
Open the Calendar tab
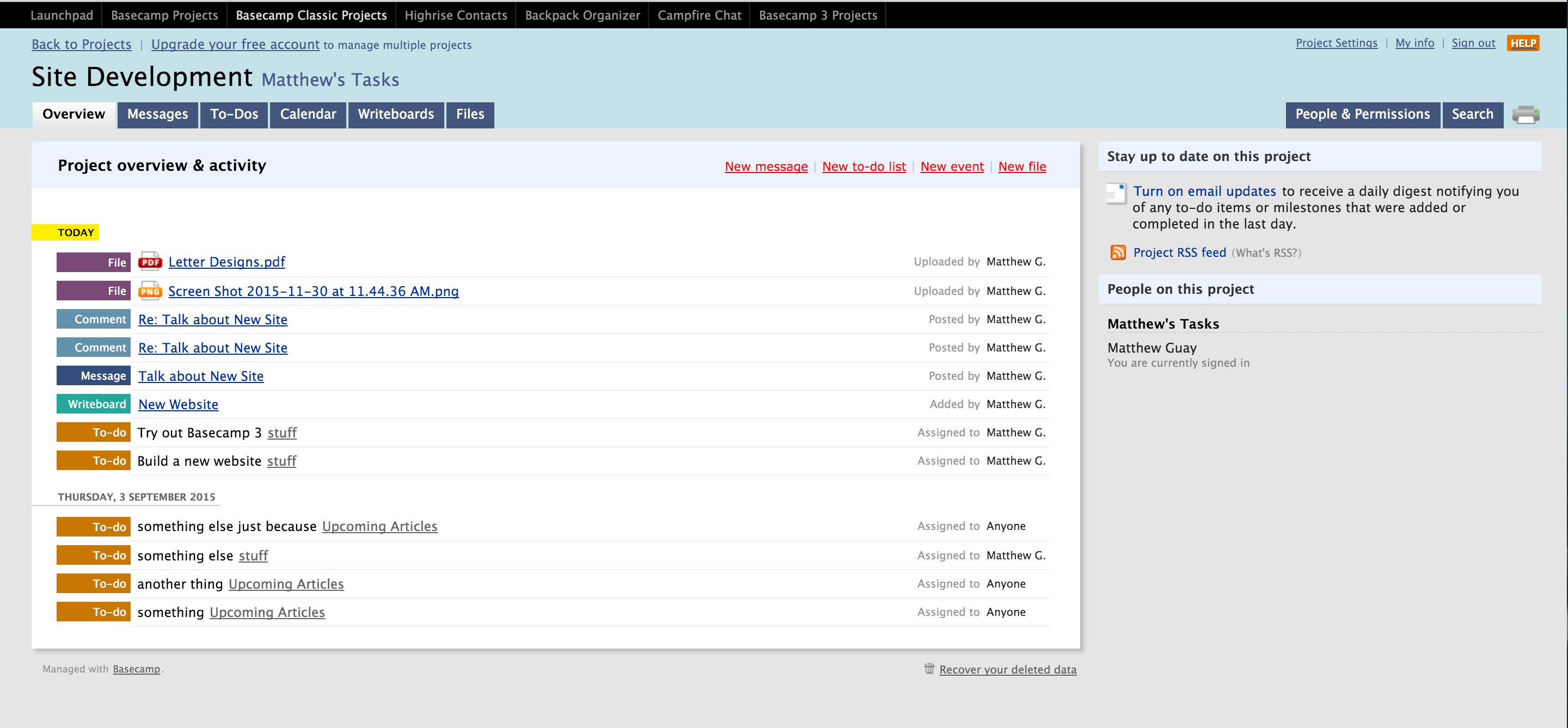click(308, 114)
